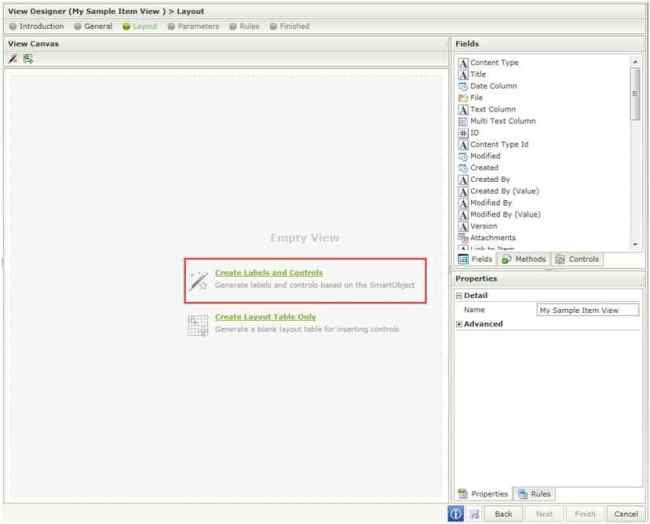Screen dimensions: 650x524
Task: Click the Back button
Action: (x=503, y=514)
